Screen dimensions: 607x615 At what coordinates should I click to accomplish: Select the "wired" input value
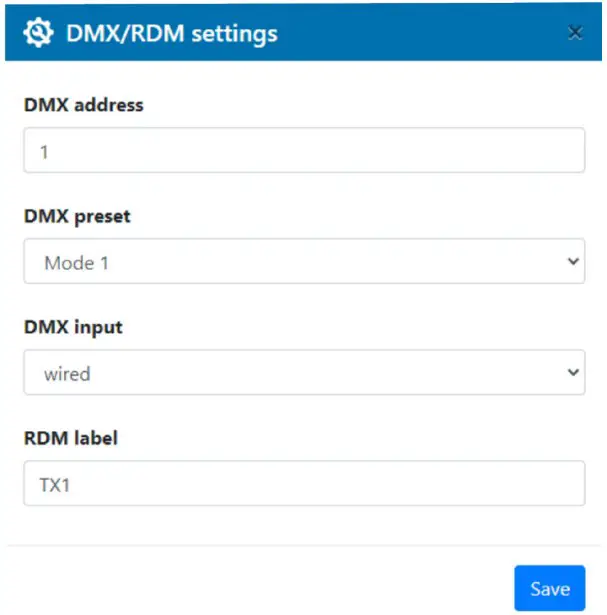coord(67,374)
